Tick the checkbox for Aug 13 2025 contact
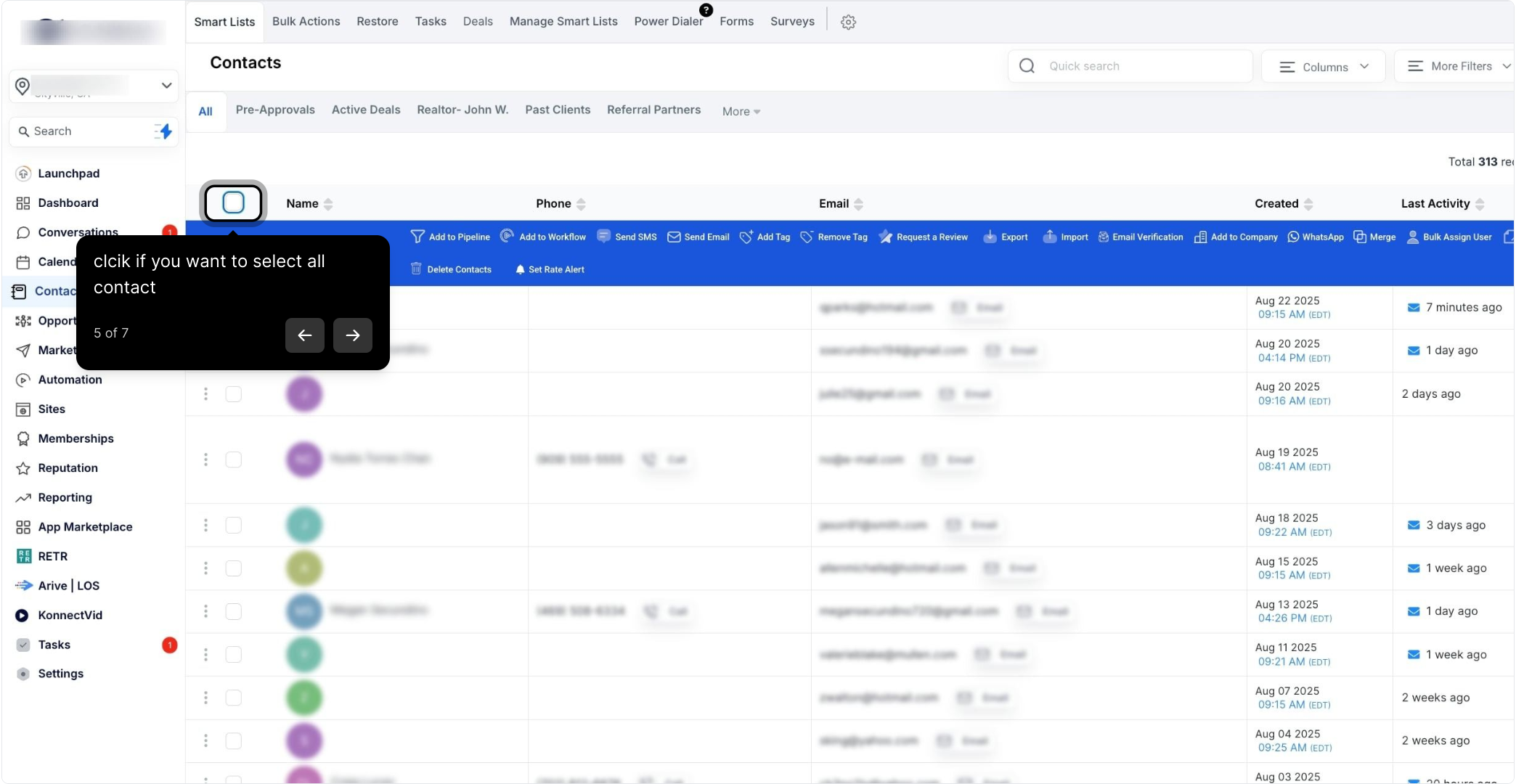Screen dimensions: 1516x784 [233, 611]
